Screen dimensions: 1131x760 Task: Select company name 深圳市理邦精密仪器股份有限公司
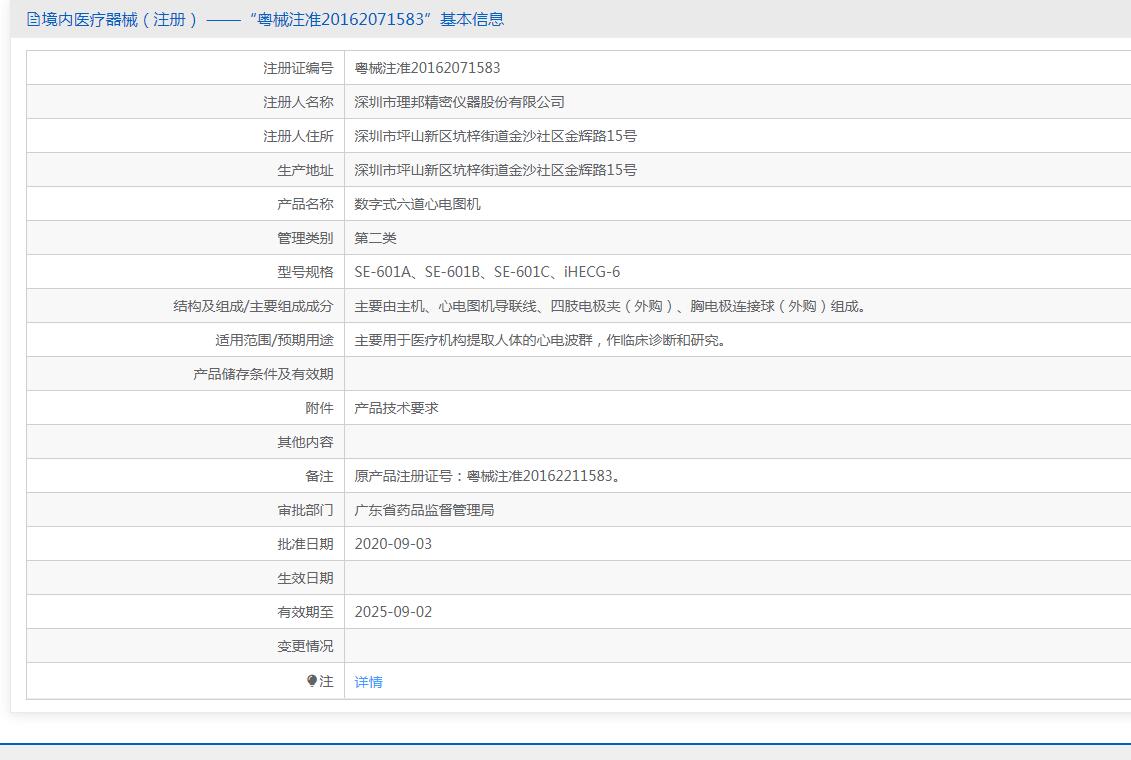pyautogui.click(x=459, y=102)
